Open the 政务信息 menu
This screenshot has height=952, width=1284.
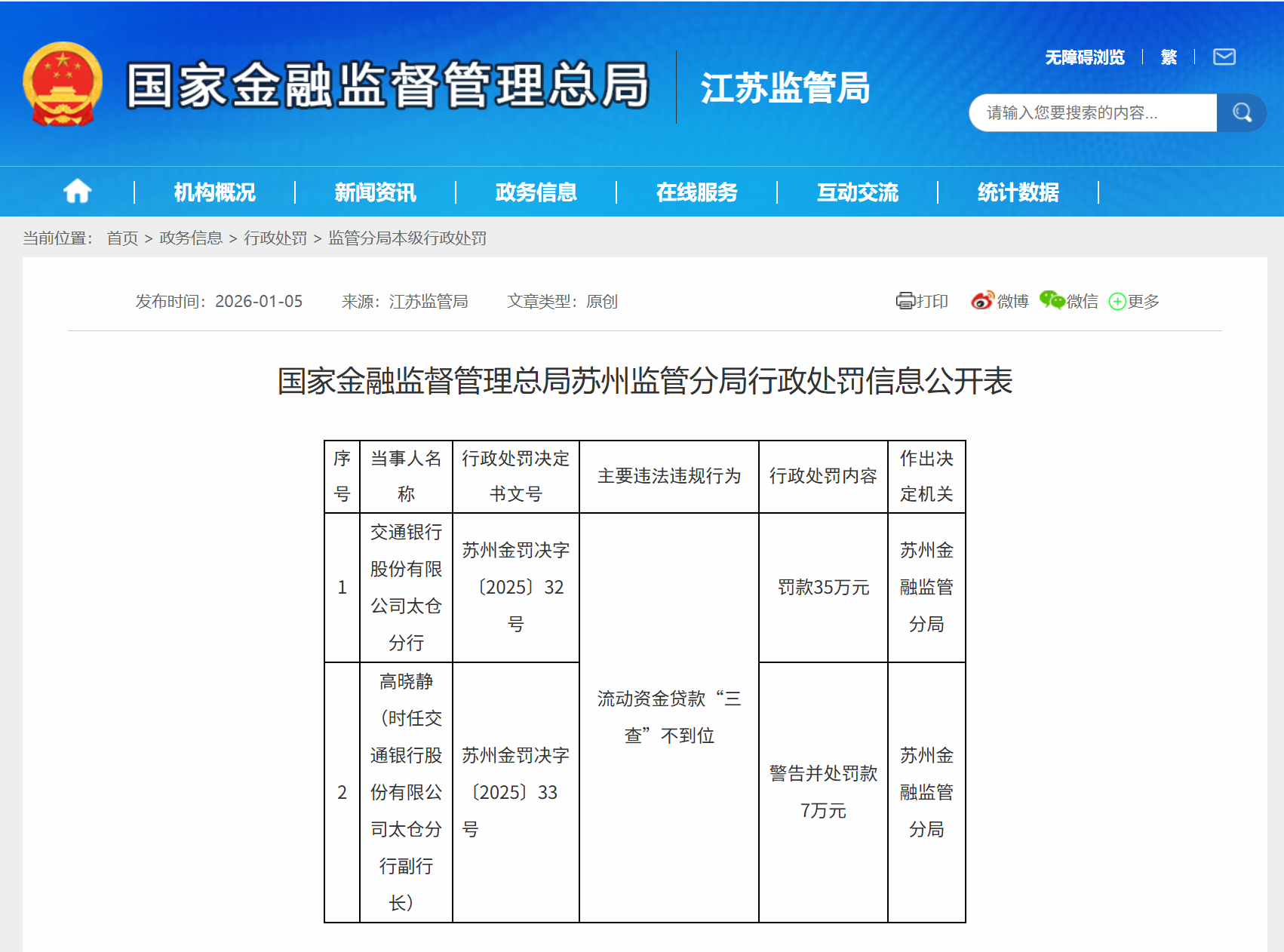pyautogui.click(x=536, y=192)
